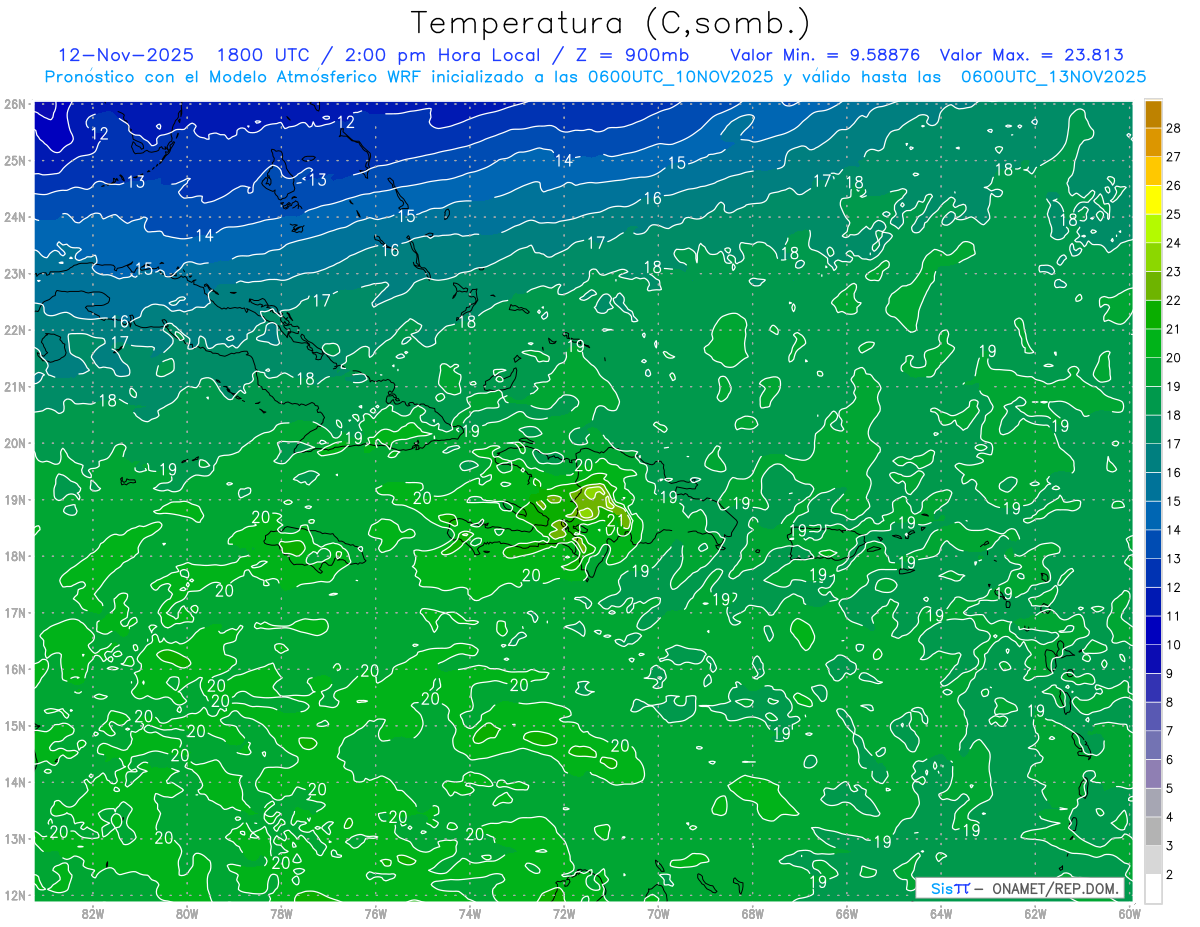Screen dimensions: 1200x927
Task: Click longitude axis label "62W"
Action: coord(1035,913)
